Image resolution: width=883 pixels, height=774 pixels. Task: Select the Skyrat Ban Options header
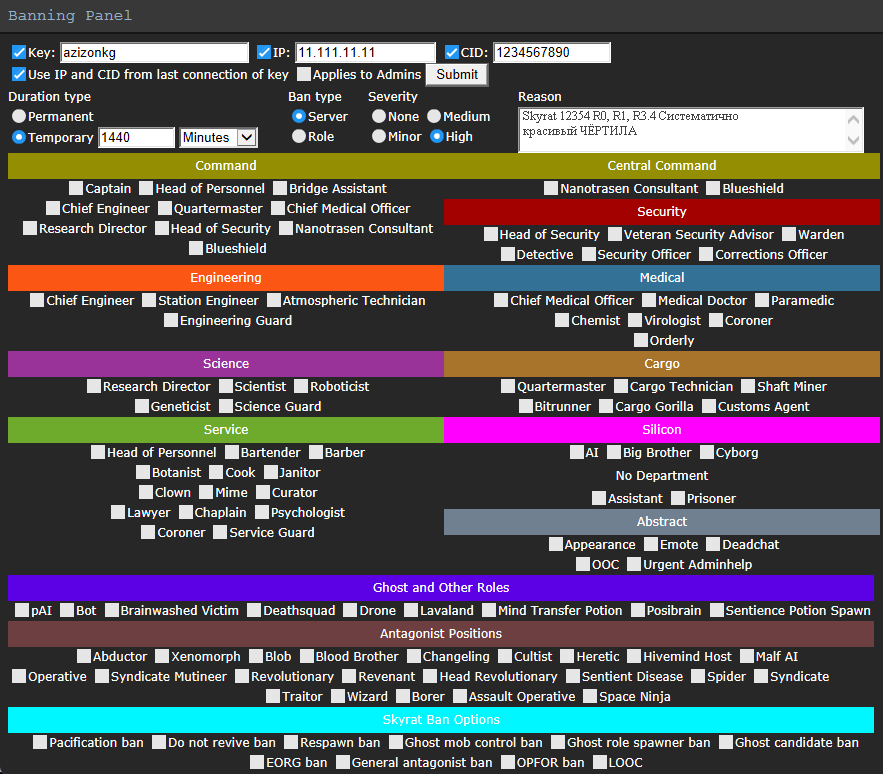pos(441,719)
